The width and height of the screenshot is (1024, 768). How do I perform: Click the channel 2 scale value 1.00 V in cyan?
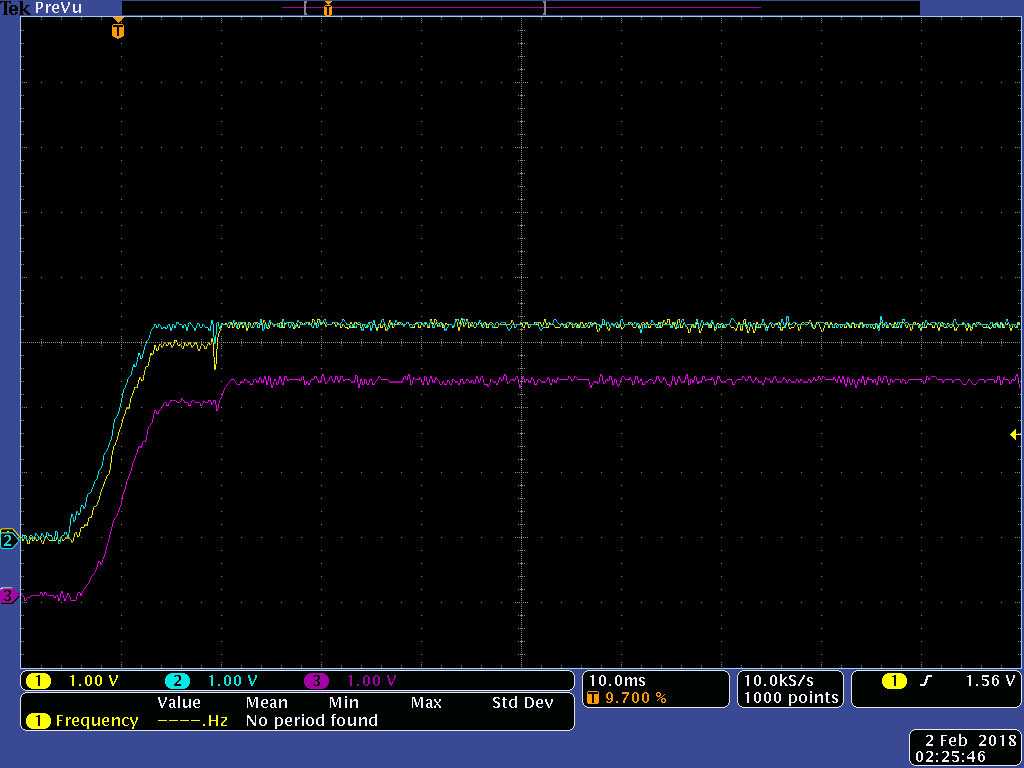[232, 681]
